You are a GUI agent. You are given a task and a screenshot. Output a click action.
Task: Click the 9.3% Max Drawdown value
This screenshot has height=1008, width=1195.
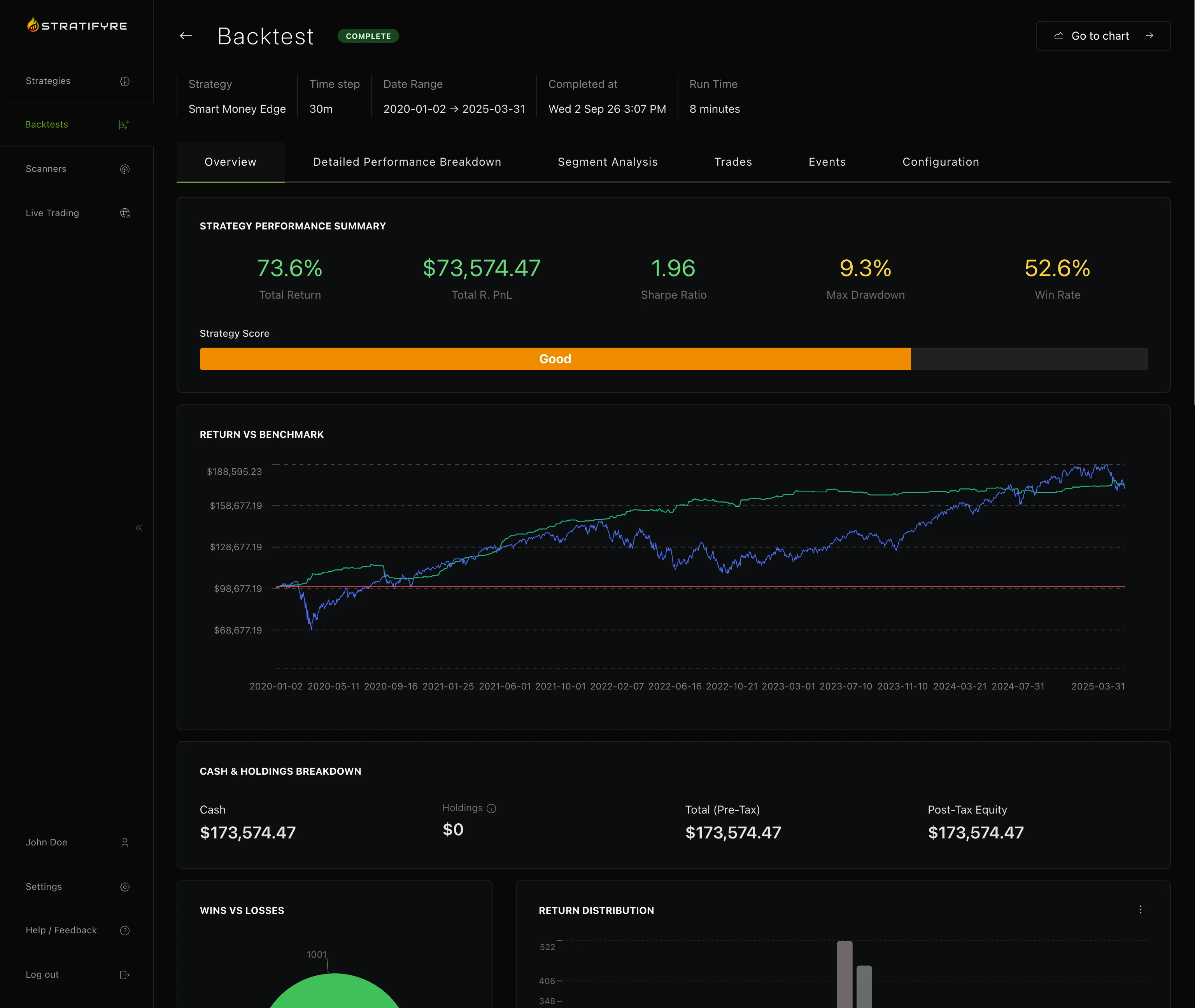(865, 268)
